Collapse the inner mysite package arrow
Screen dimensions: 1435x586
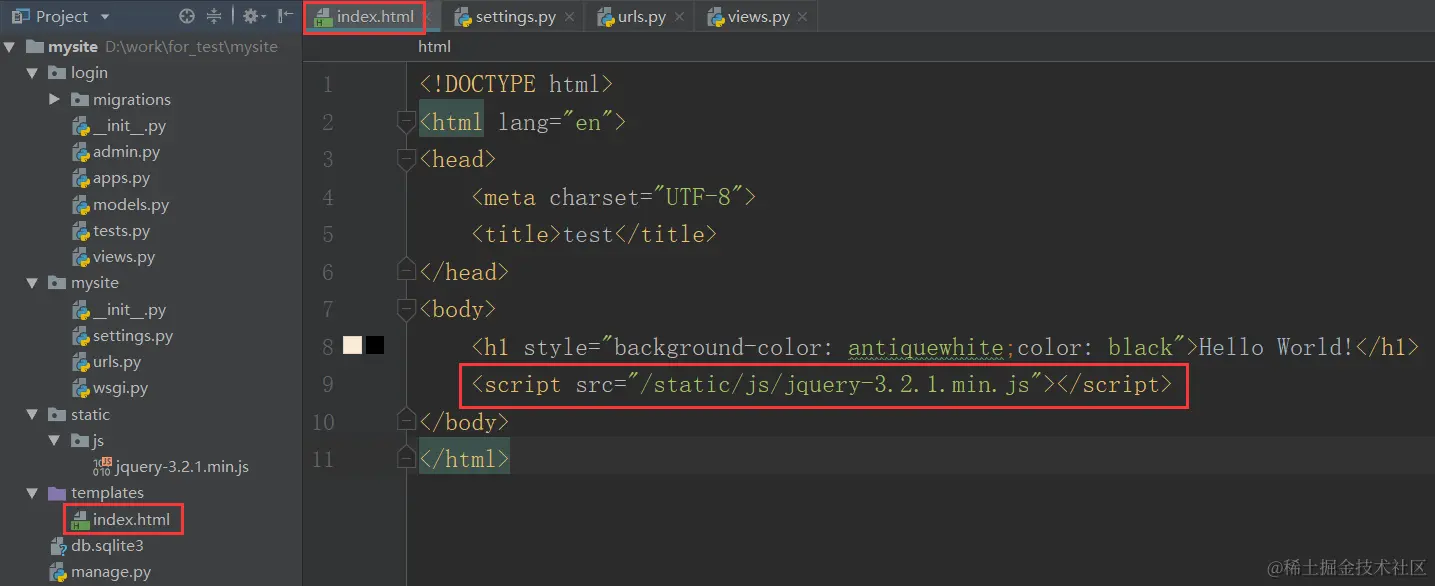(x=33, y=283)
